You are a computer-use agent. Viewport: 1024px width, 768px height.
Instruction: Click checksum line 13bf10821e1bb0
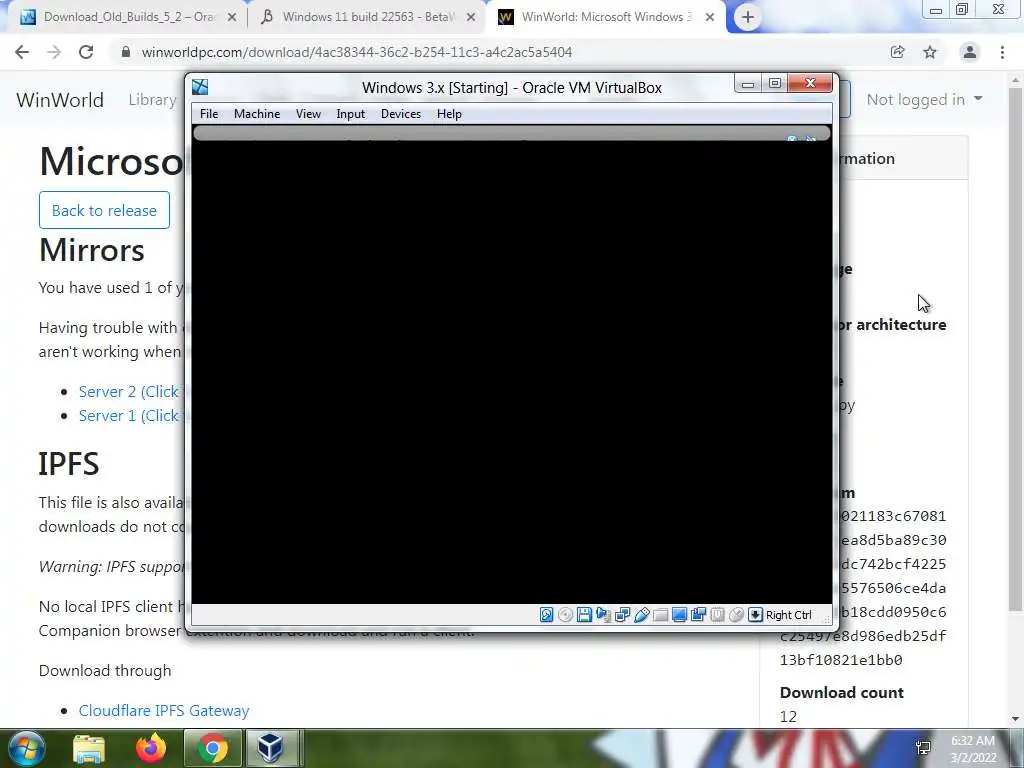pyautogui.click(x=841, y=660)
